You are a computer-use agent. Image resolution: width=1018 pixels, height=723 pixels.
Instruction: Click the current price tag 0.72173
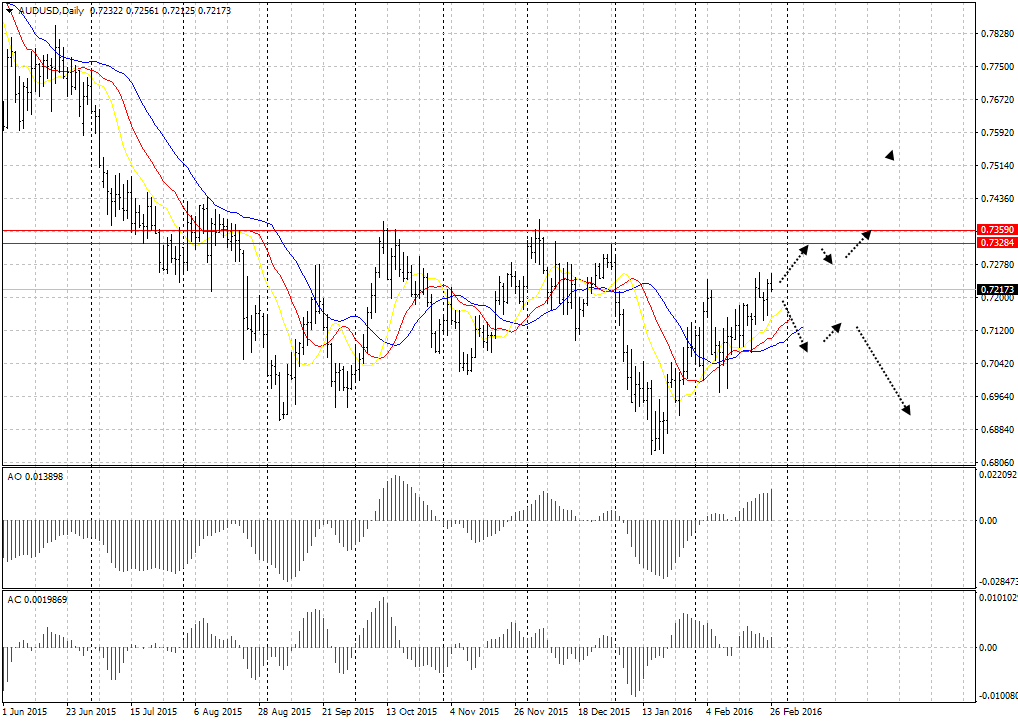[x=996, y=290]
